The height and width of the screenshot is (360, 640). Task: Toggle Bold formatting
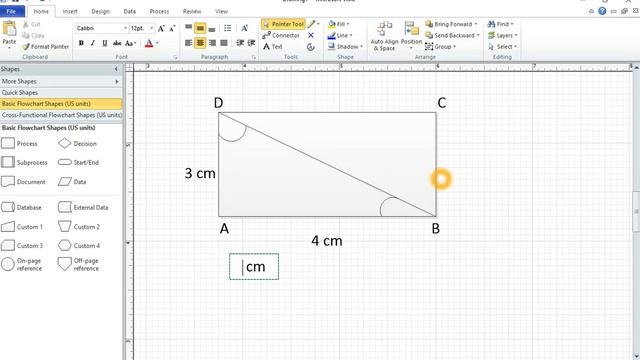(x=81, y=43)
